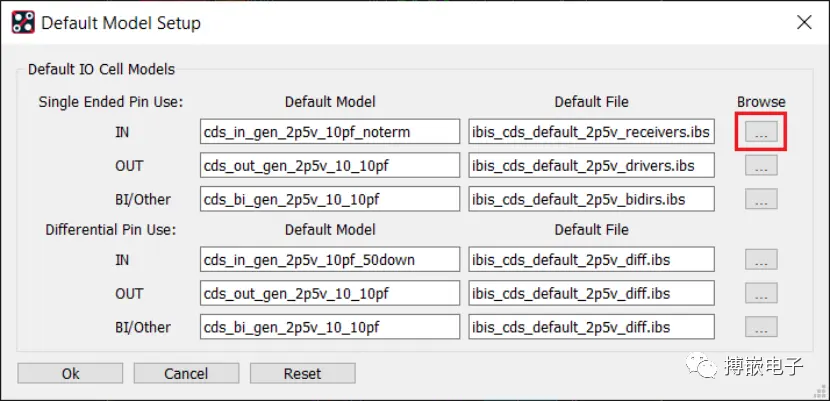Browse file for differential IN model
This screenshot has width=830, height=402.
pyautogui.click(x=761, y=260)
